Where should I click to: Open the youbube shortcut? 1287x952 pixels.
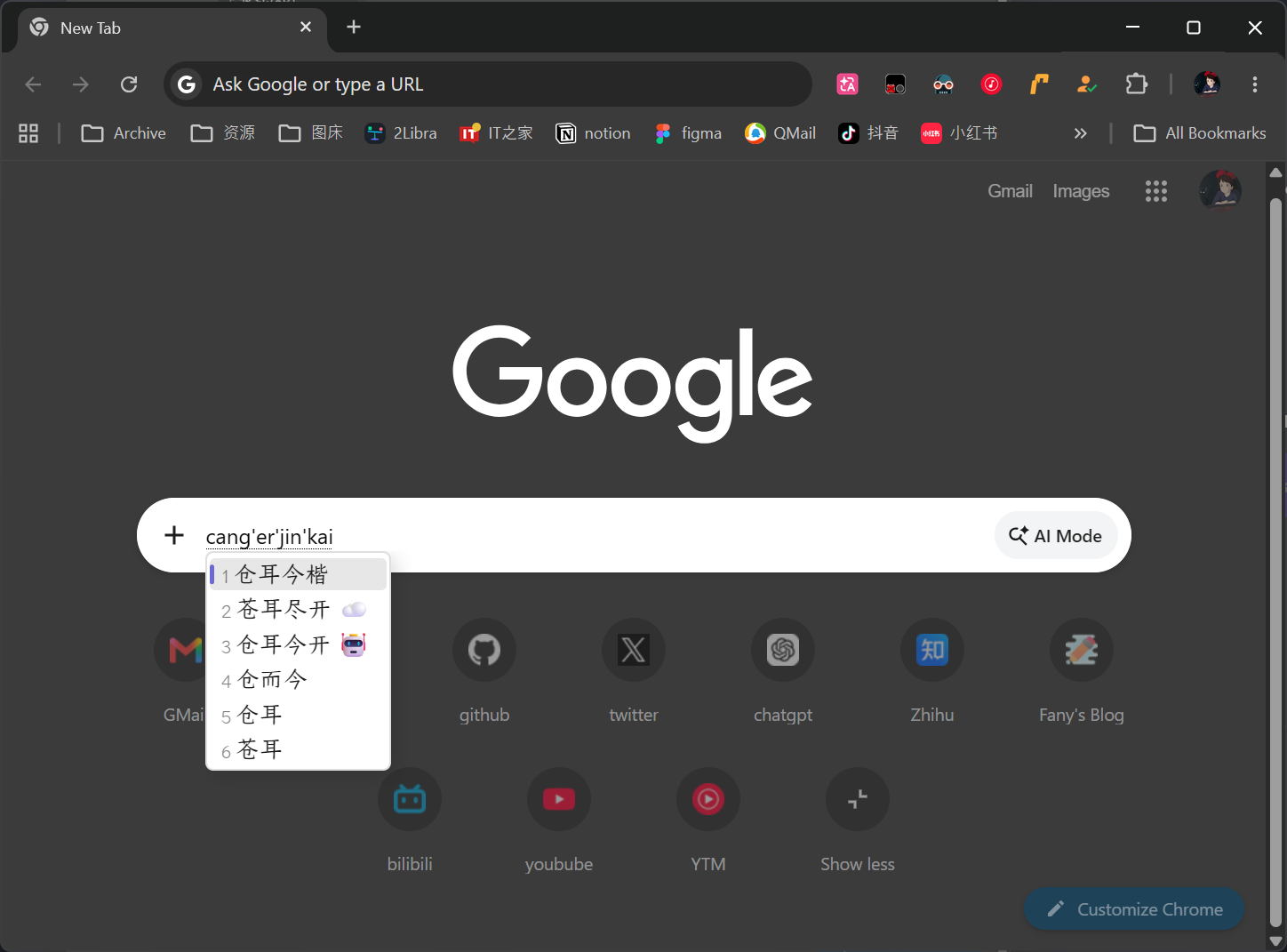[x=559, y=822]
